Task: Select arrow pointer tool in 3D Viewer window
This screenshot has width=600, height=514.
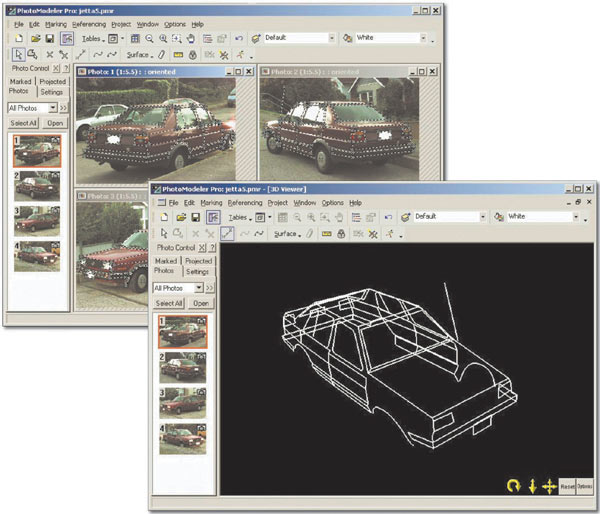Action: pyautogui.click(x=164, y=233)
